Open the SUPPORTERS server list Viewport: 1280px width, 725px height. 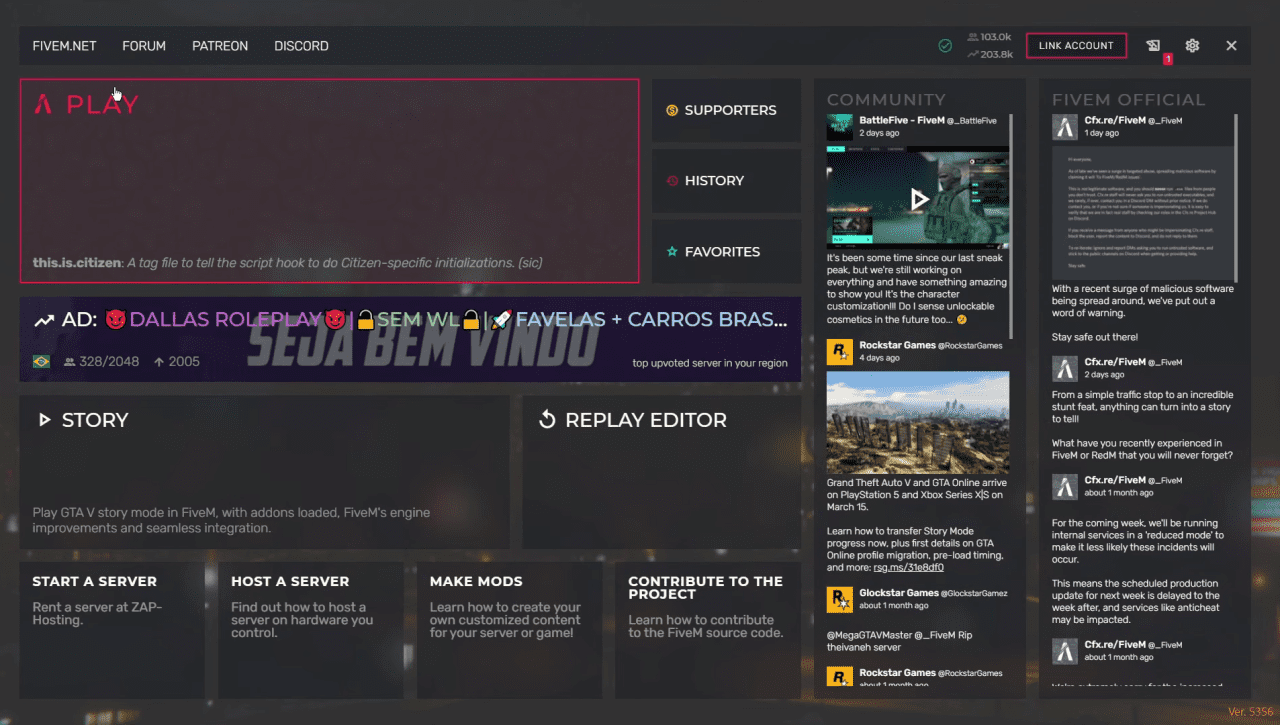coord(726,110)
